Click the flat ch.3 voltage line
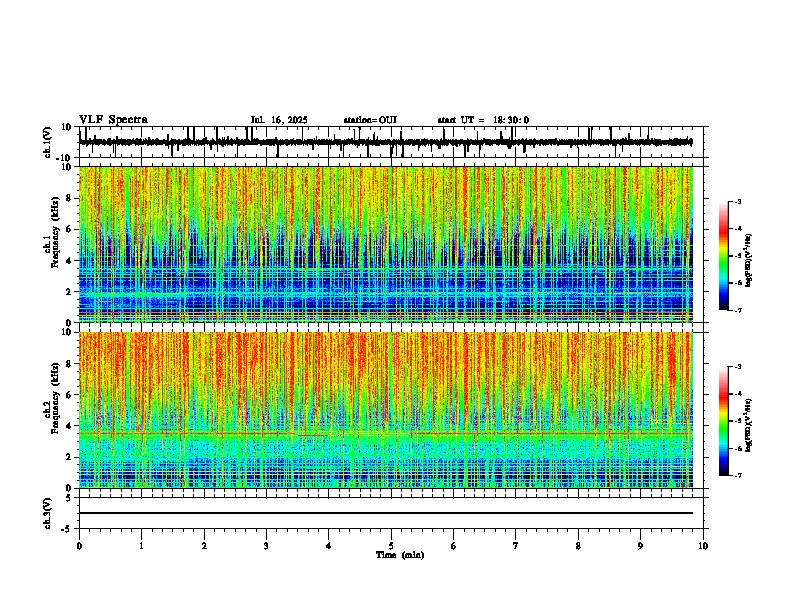Image resolution: width=792 pixels, height=612 pixels. pos(385,513)
